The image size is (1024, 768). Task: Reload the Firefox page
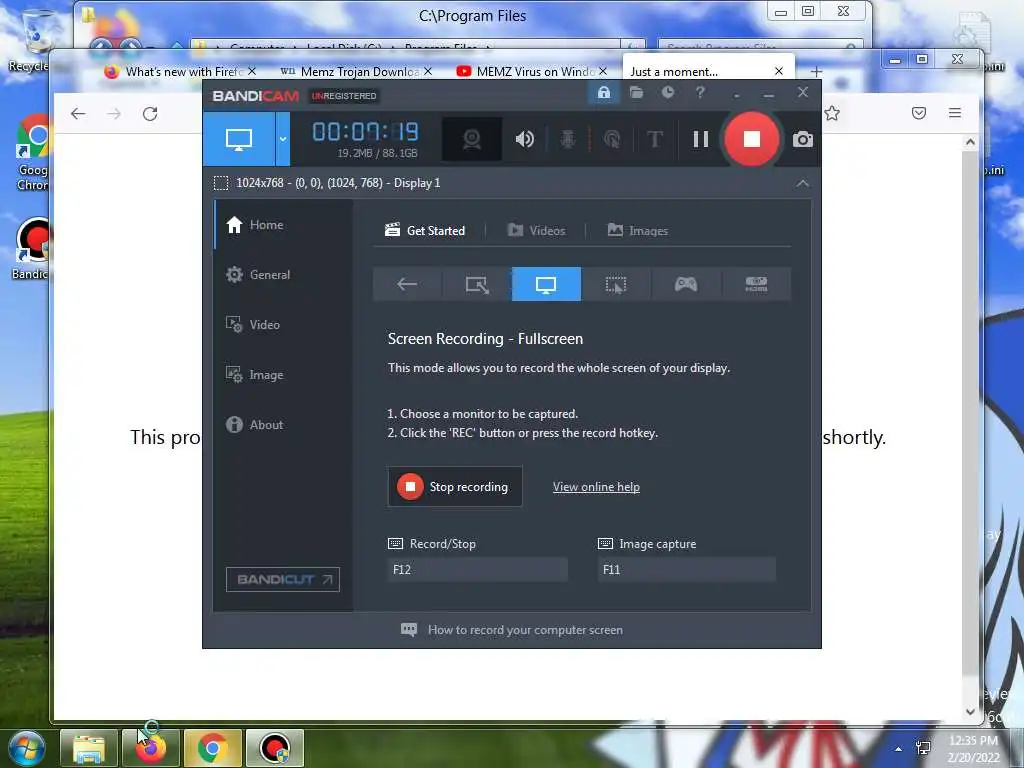tap(150, 114)
